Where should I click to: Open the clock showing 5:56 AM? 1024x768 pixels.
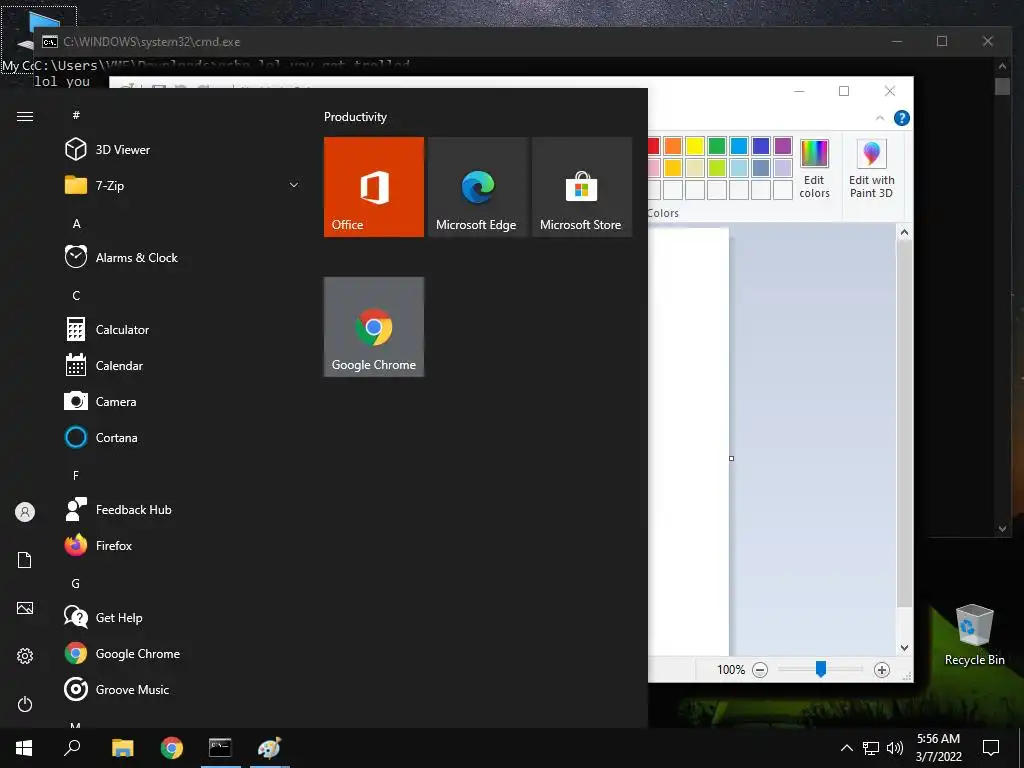pos(938,748)
